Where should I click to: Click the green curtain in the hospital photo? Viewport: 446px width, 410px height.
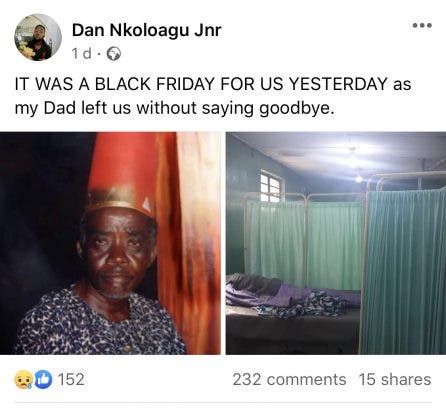[403, 272]
